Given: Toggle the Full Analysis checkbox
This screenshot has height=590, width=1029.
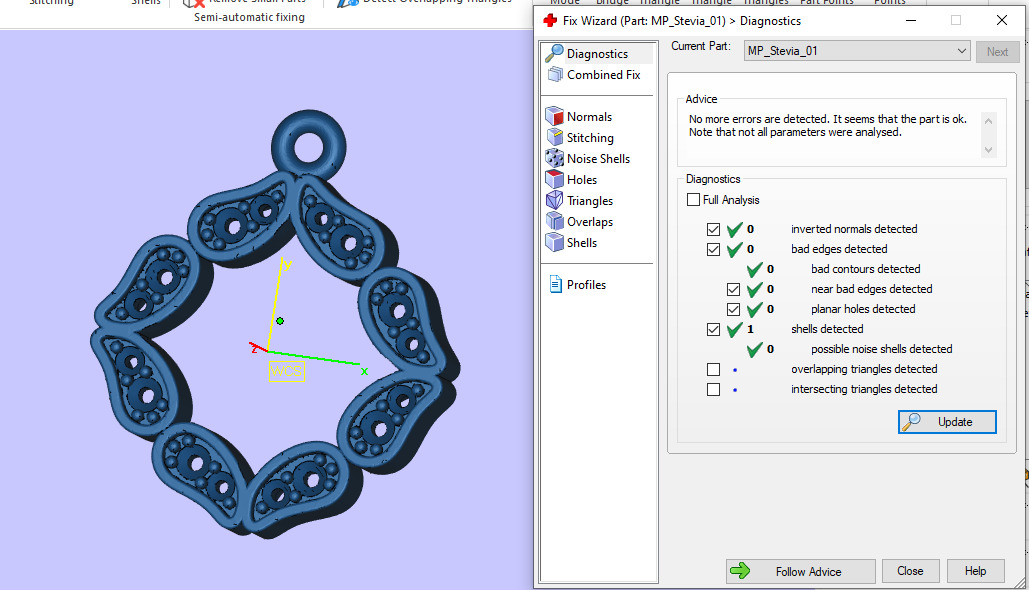Looking at the screenshot, I should 693,200.
